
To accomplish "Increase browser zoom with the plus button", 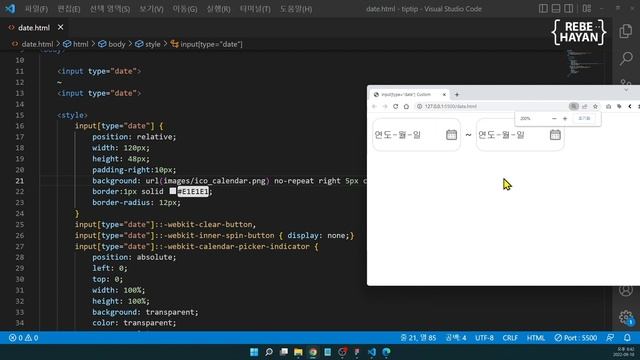I will point(565,118).
